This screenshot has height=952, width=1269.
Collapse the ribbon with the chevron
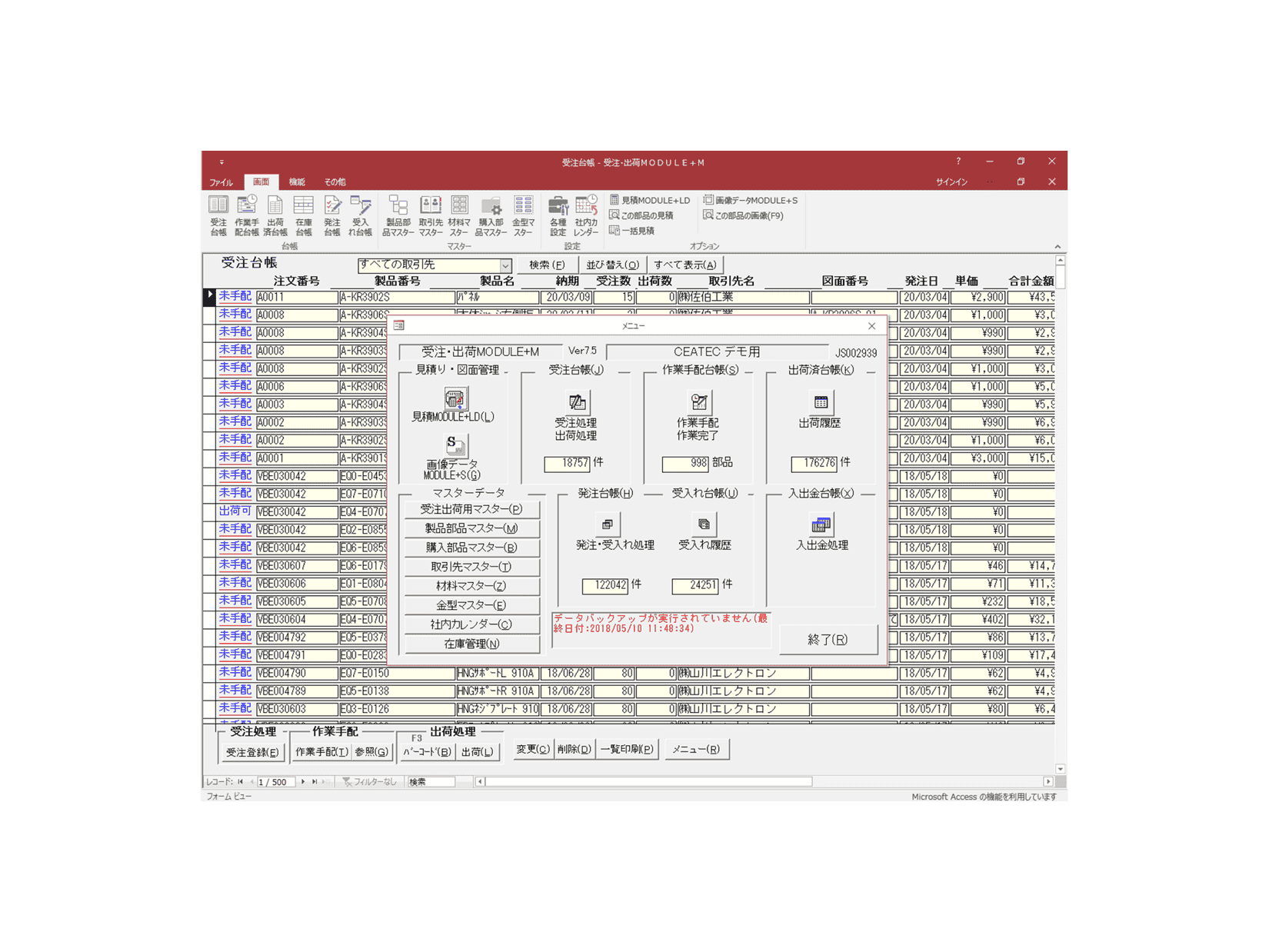(1057, 247)
